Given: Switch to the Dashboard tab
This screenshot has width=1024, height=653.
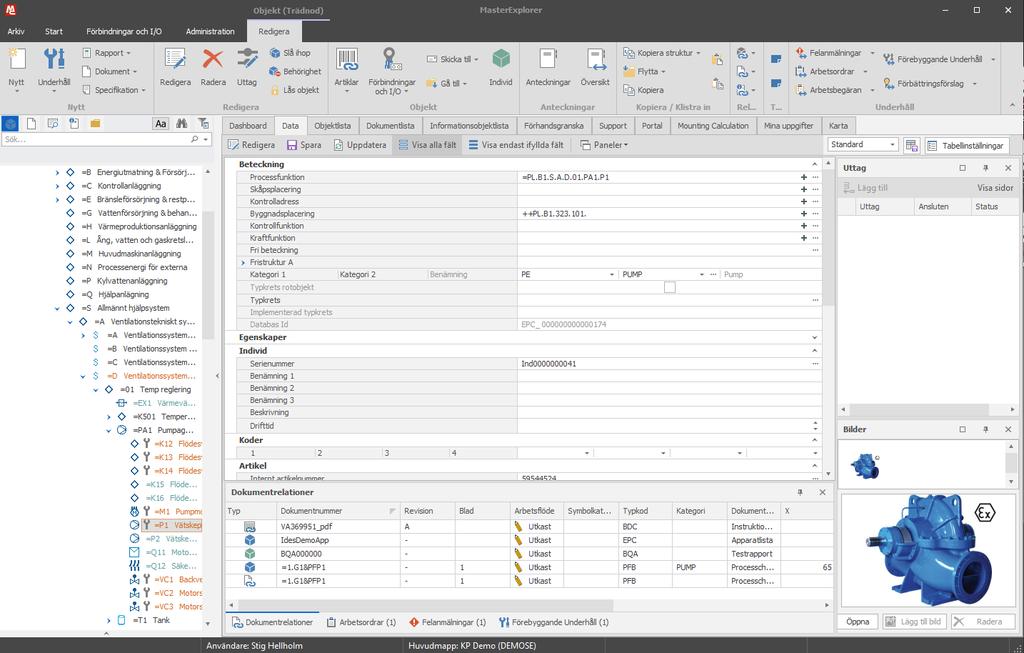Looking at the screenshot, I should coord(248,126).
